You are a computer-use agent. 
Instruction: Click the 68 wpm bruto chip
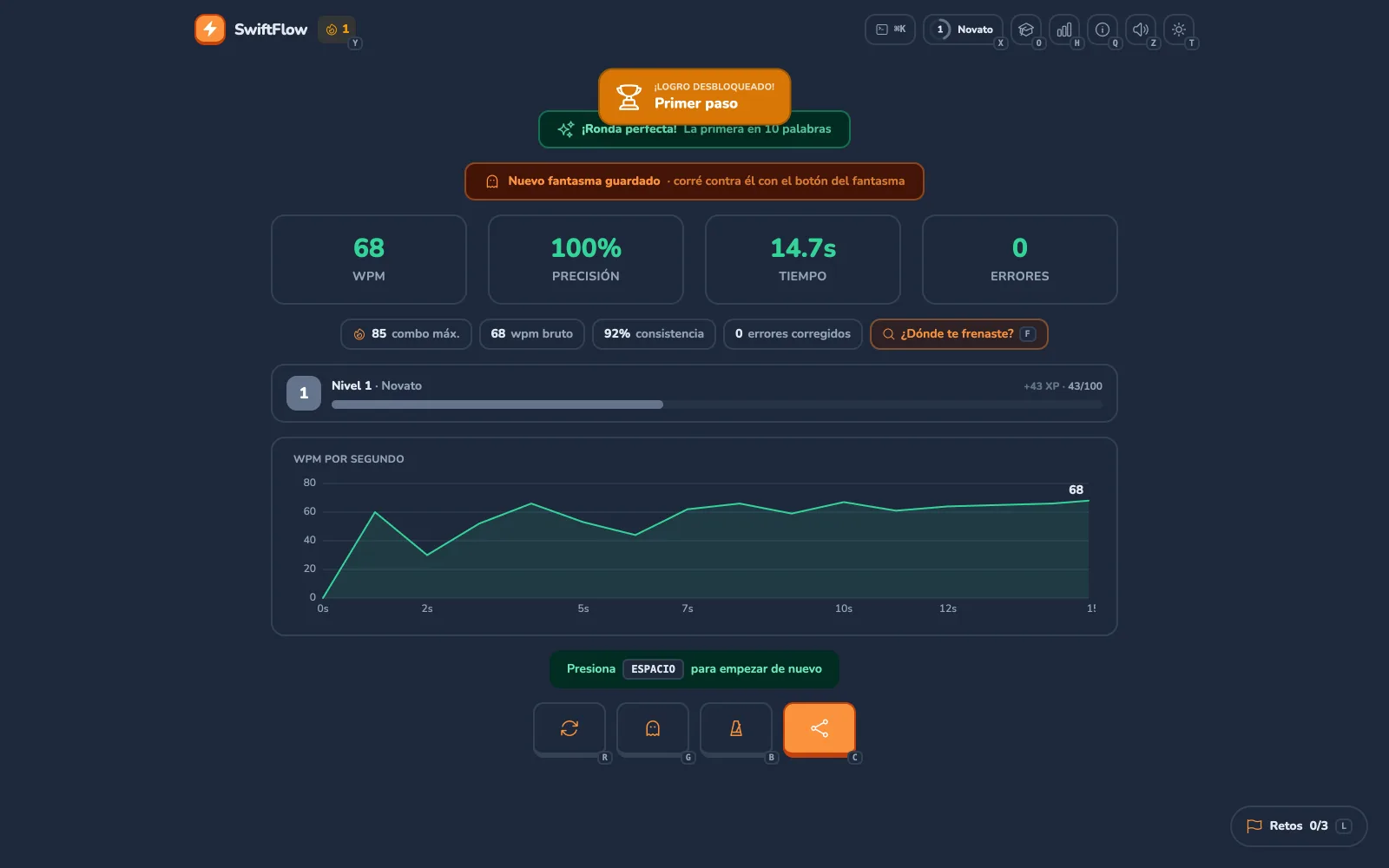click(532, 334)
